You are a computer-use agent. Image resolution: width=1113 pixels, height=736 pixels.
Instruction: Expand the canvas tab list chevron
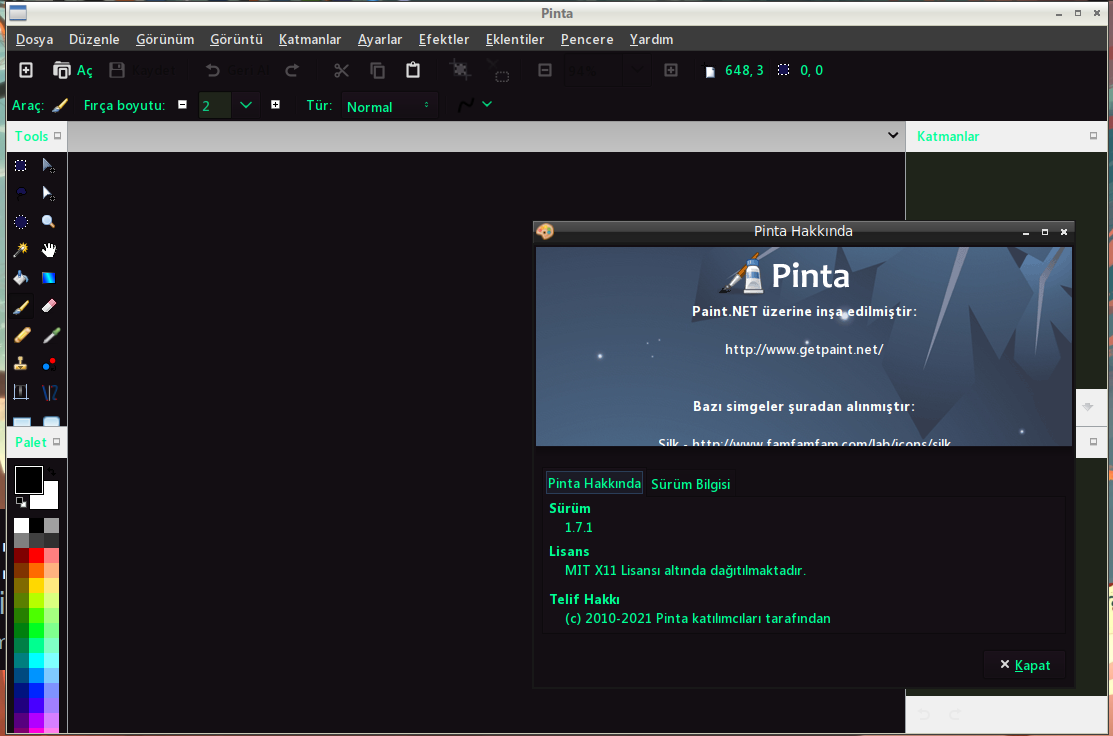(893, 135)
